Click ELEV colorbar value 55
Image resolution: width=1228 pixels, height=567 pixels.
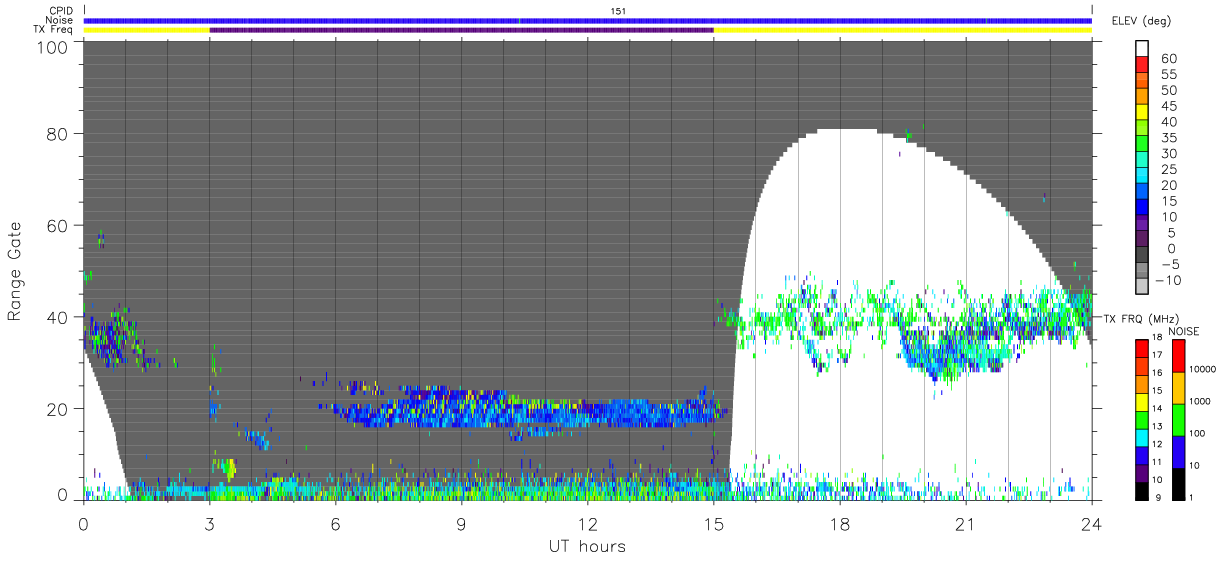1171,75
